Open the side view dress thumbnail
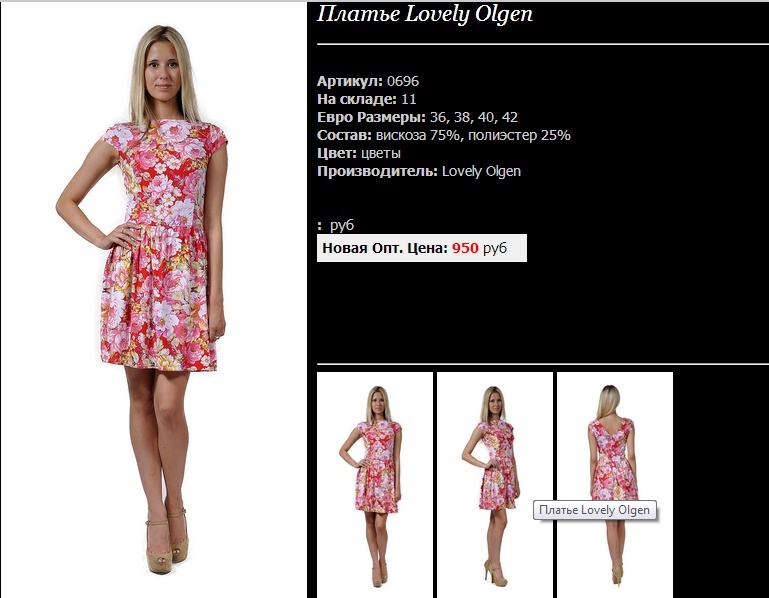The width and height of the screenshot is (769, 598). 494,485
